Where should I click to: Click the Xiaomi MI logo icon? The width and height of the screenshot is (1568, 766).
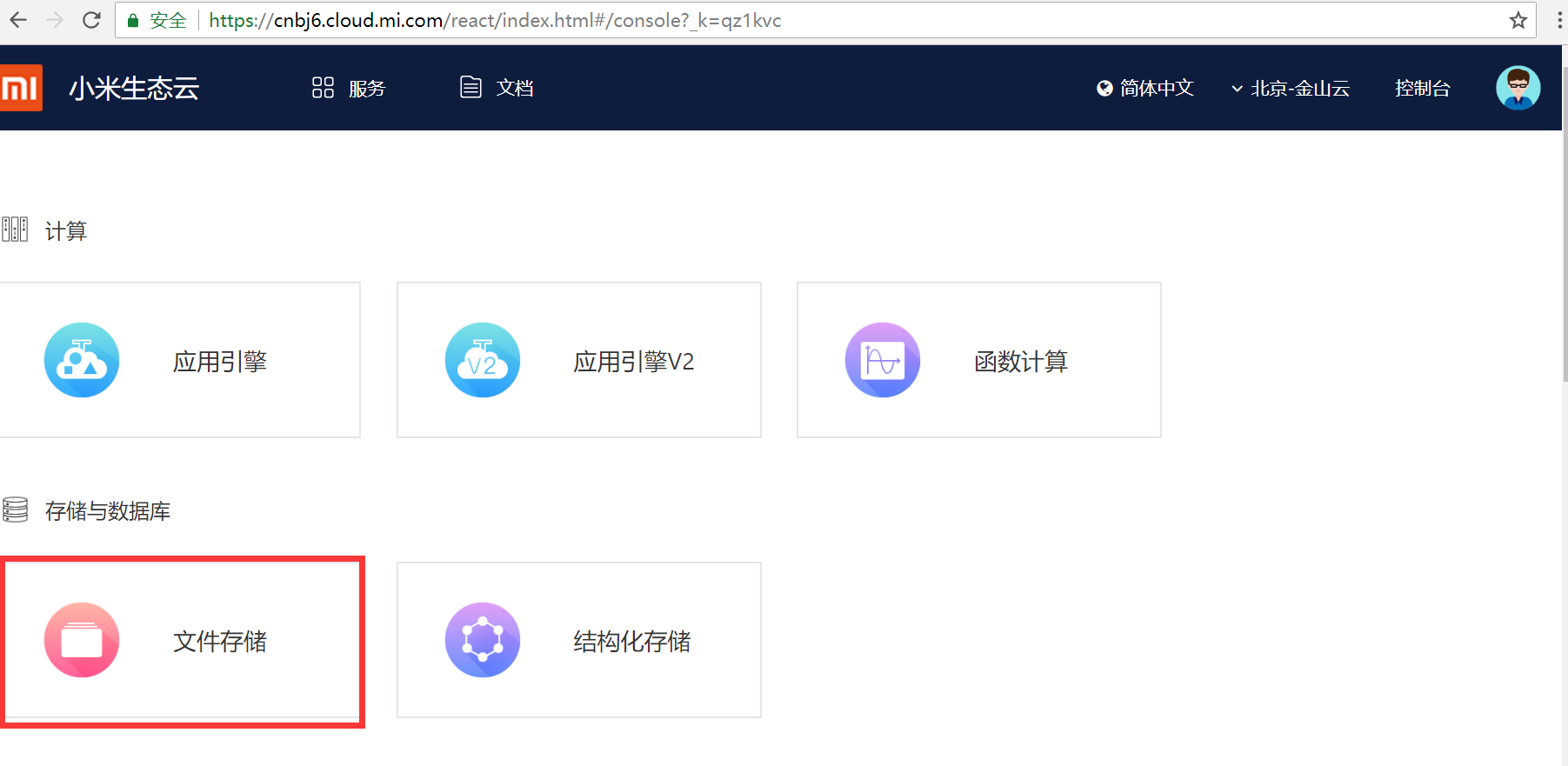21,88
